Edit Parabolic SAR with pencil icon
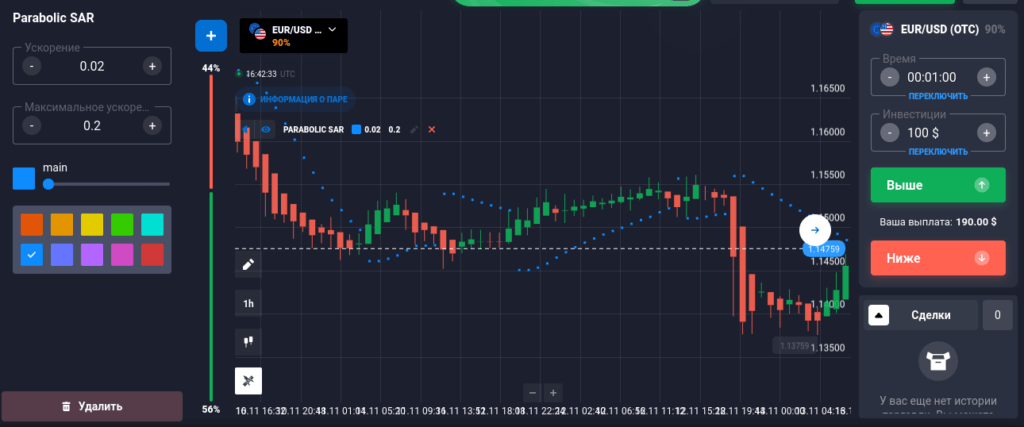 tap(414, 130)
